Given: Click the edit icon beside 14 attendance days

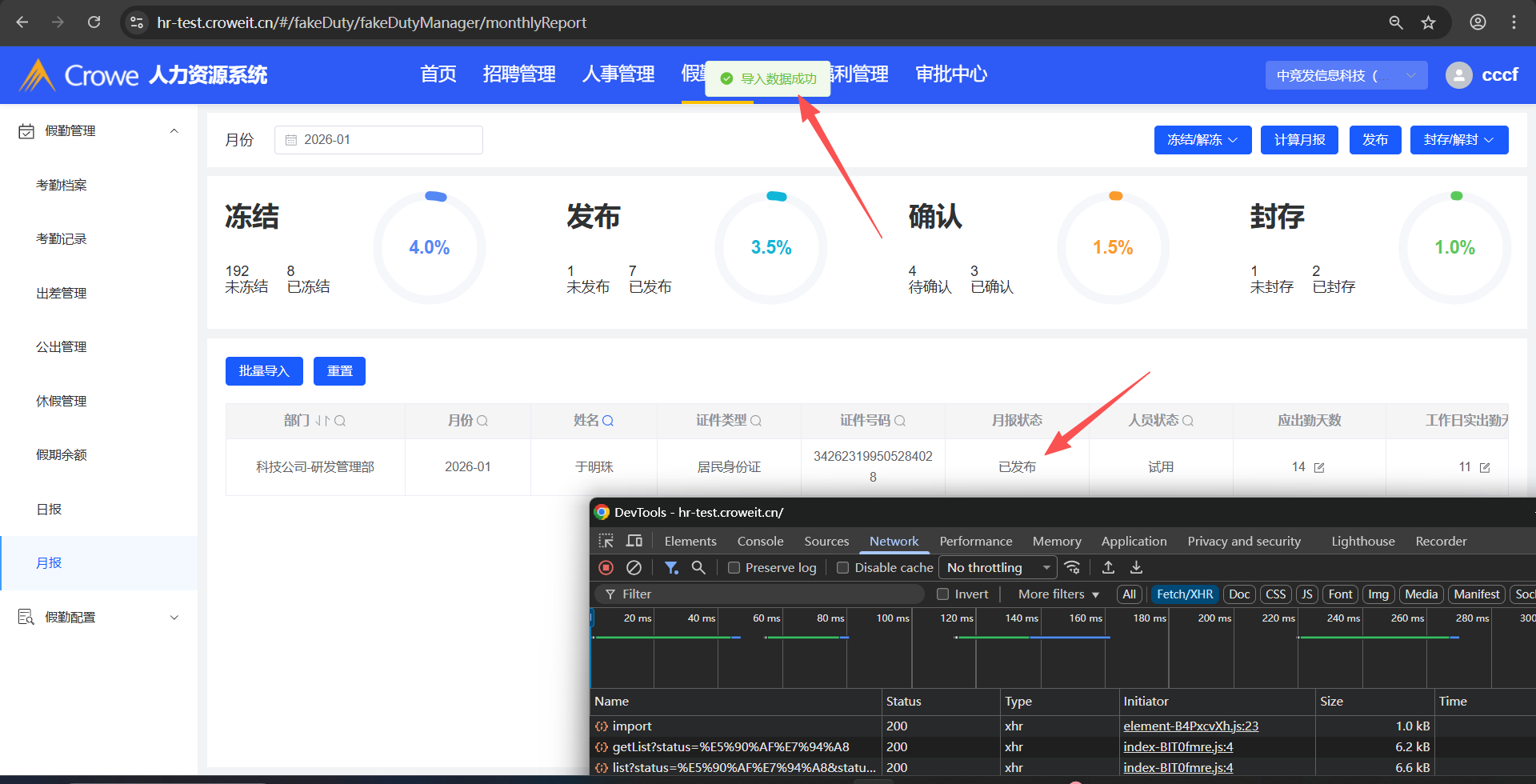Looking at the screenshot, I should (x=1319, y=467).
